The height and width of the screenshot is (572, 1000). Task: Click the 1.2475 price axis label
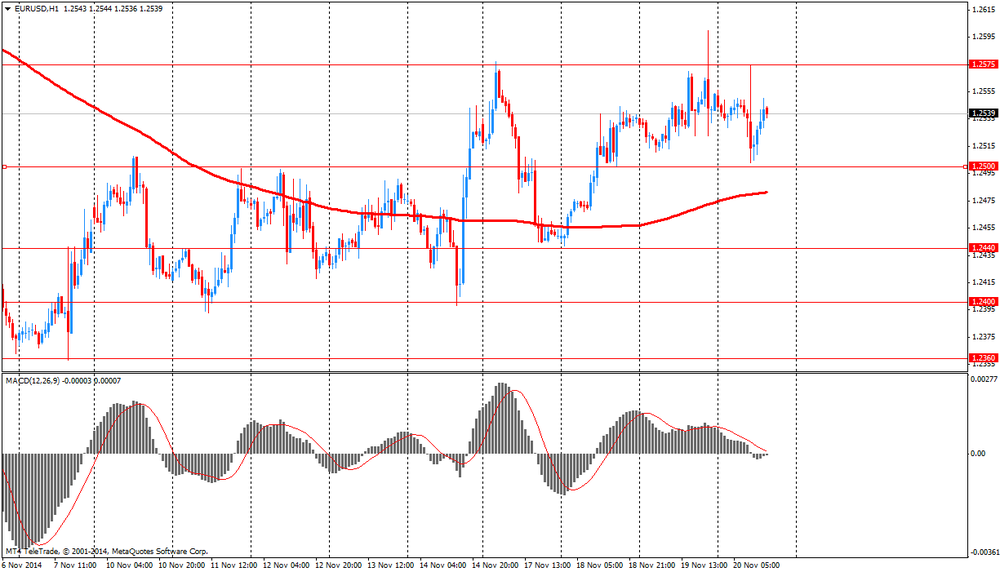pyautogui.click(x=983, y=201)
